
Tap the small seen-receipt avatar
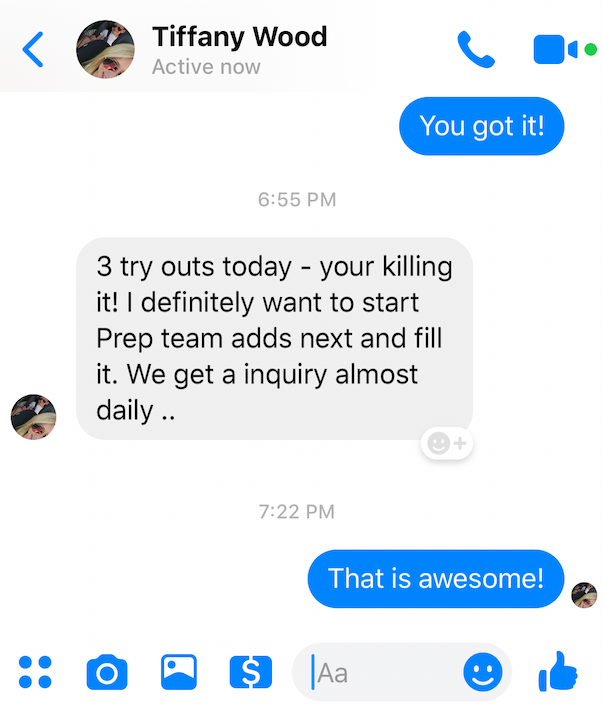click(x=584, y=595)
